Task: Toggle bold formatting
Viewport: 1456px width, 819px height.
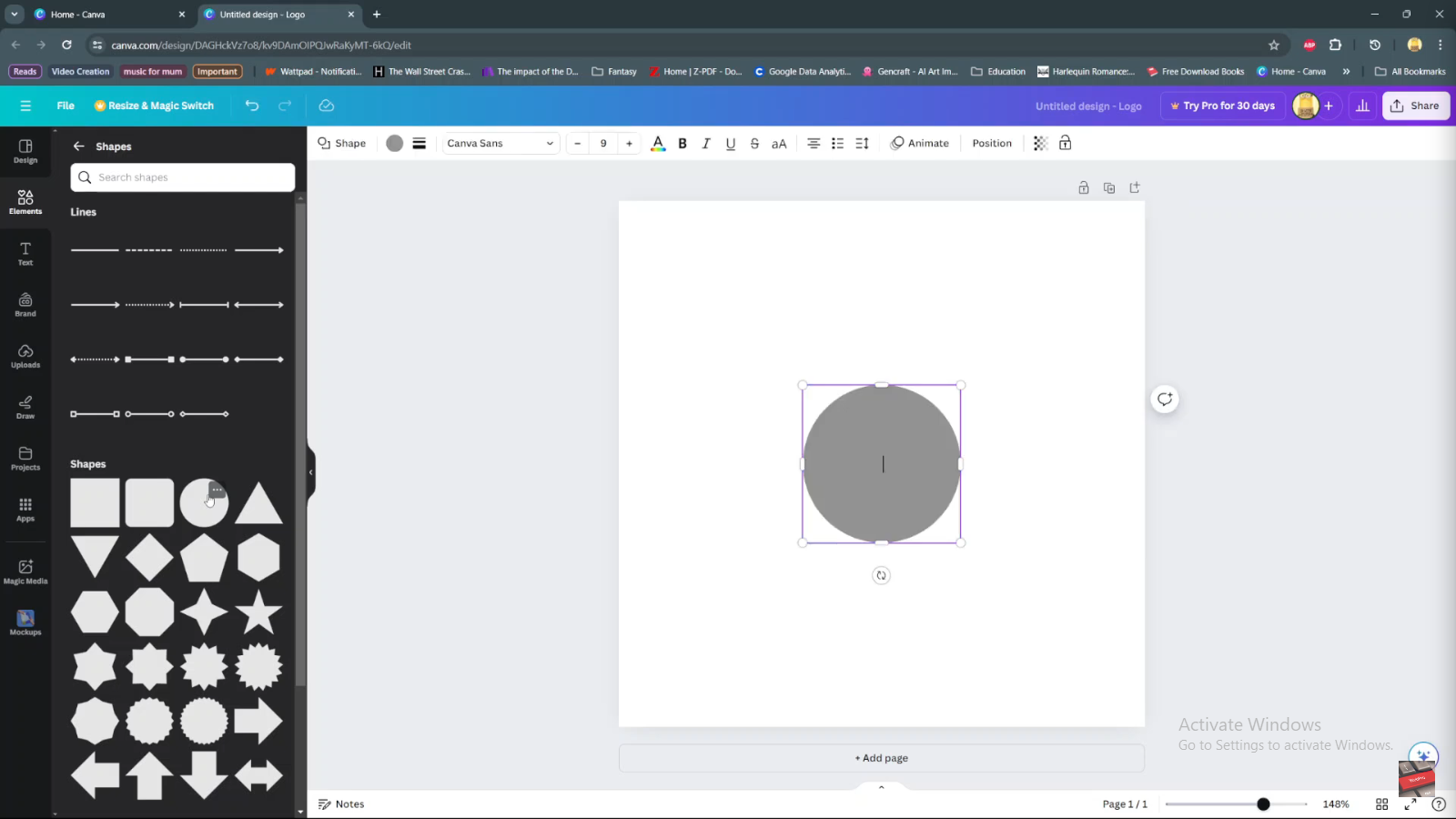Action: [682, 143]
